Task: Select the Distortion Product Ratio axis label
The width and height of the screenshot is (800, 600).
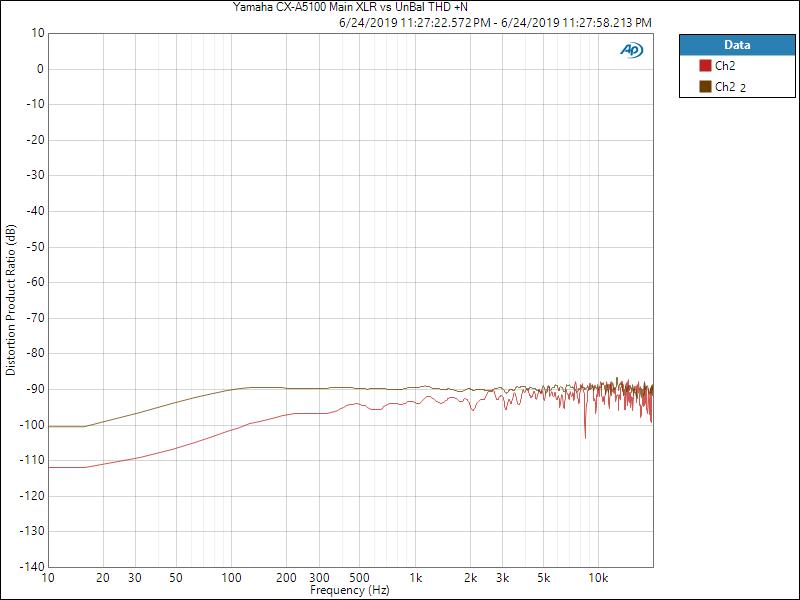Action: coord(11,300)
